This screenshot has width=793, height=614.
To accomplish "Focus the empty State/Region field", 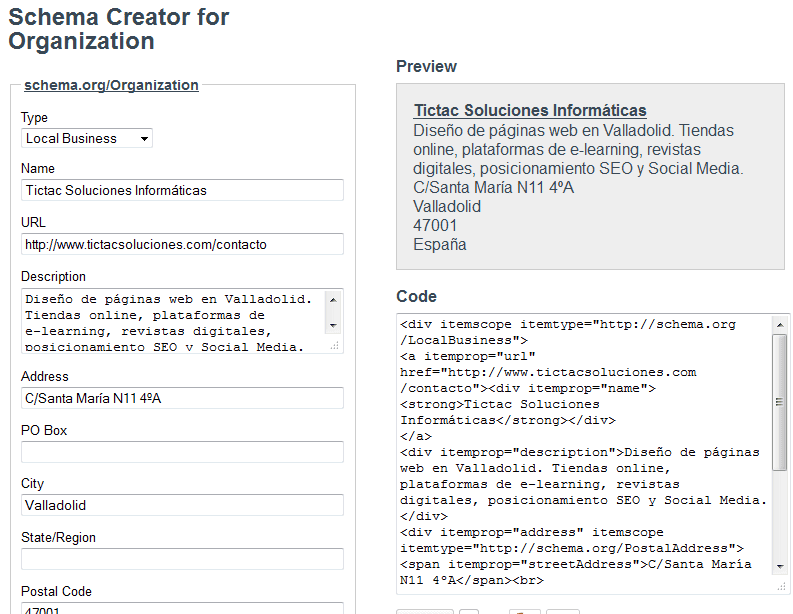I will tap(182, 559).
